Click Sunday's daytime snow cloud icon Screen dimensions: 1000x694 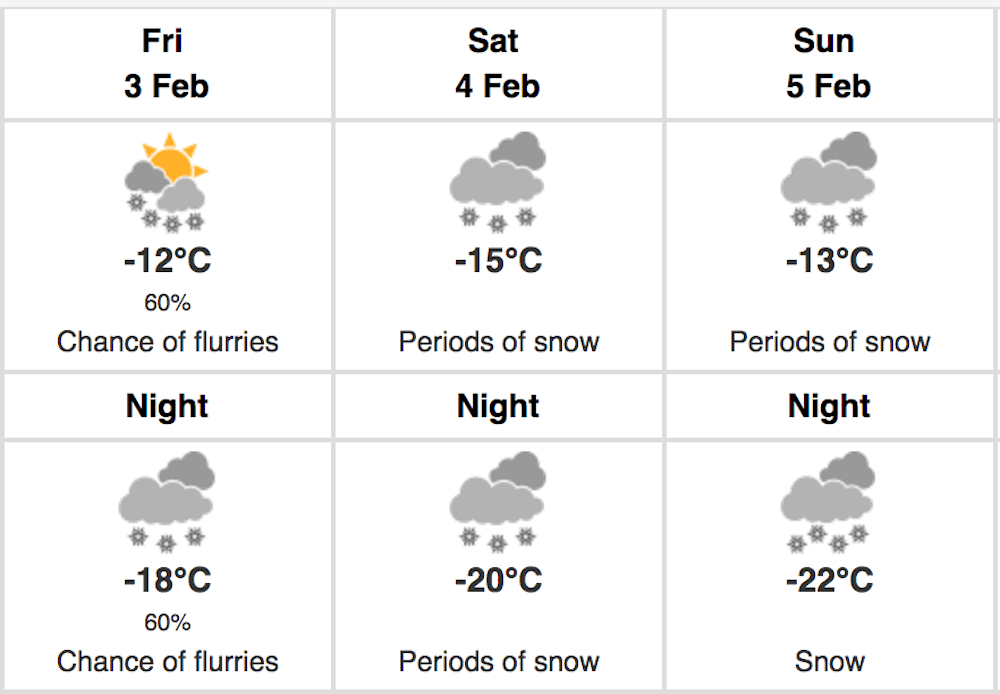click(x=828, y=182)
